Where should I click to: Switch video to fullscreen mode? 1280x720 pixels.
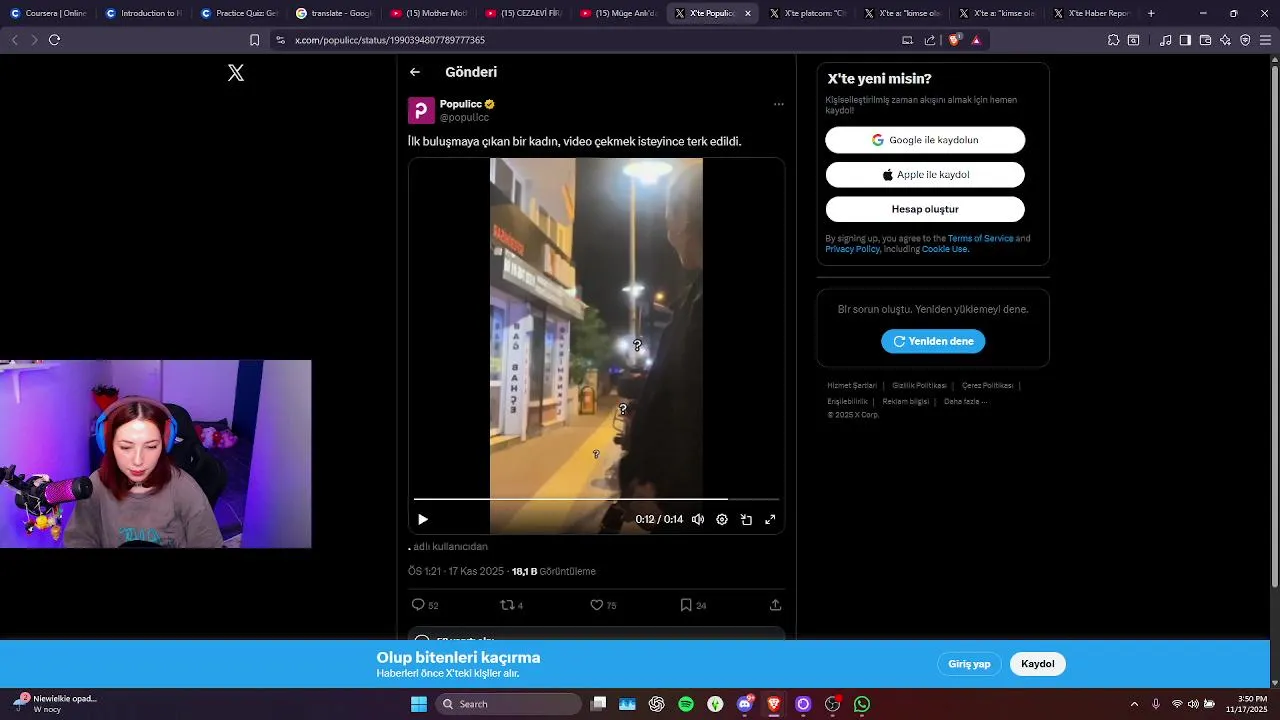pos(770,519)
